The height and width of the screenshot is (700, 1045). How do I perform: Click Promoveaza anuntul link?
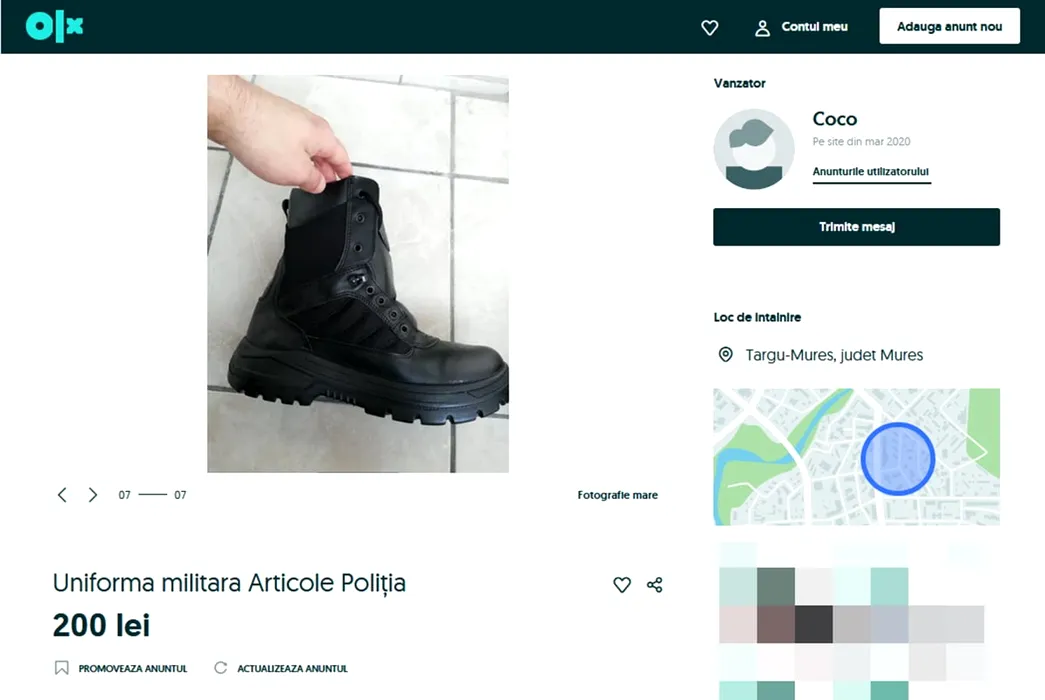pos(133,668)
